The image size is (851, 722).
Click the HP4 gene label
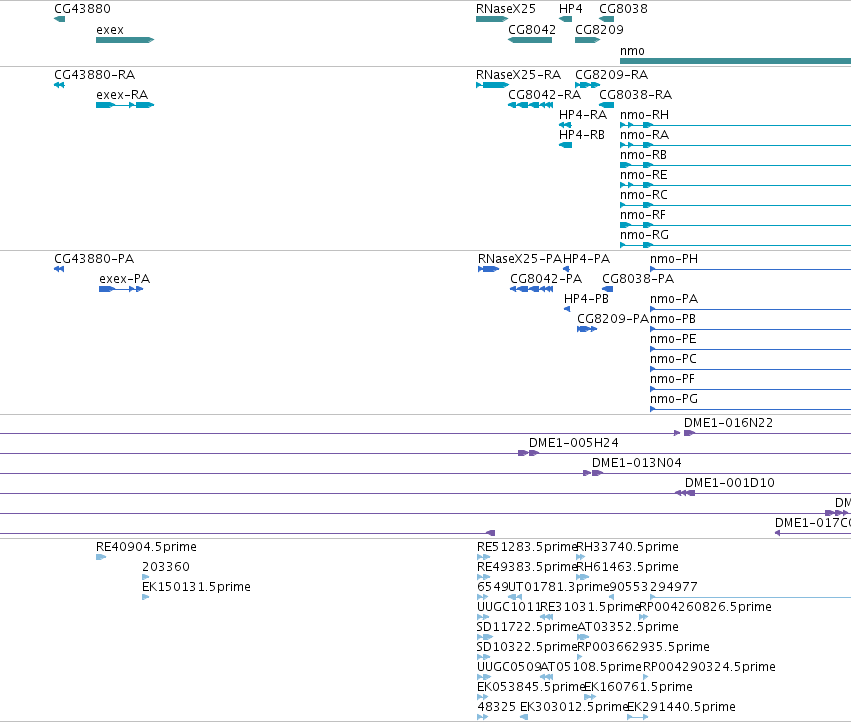click(x=570, y=9)
